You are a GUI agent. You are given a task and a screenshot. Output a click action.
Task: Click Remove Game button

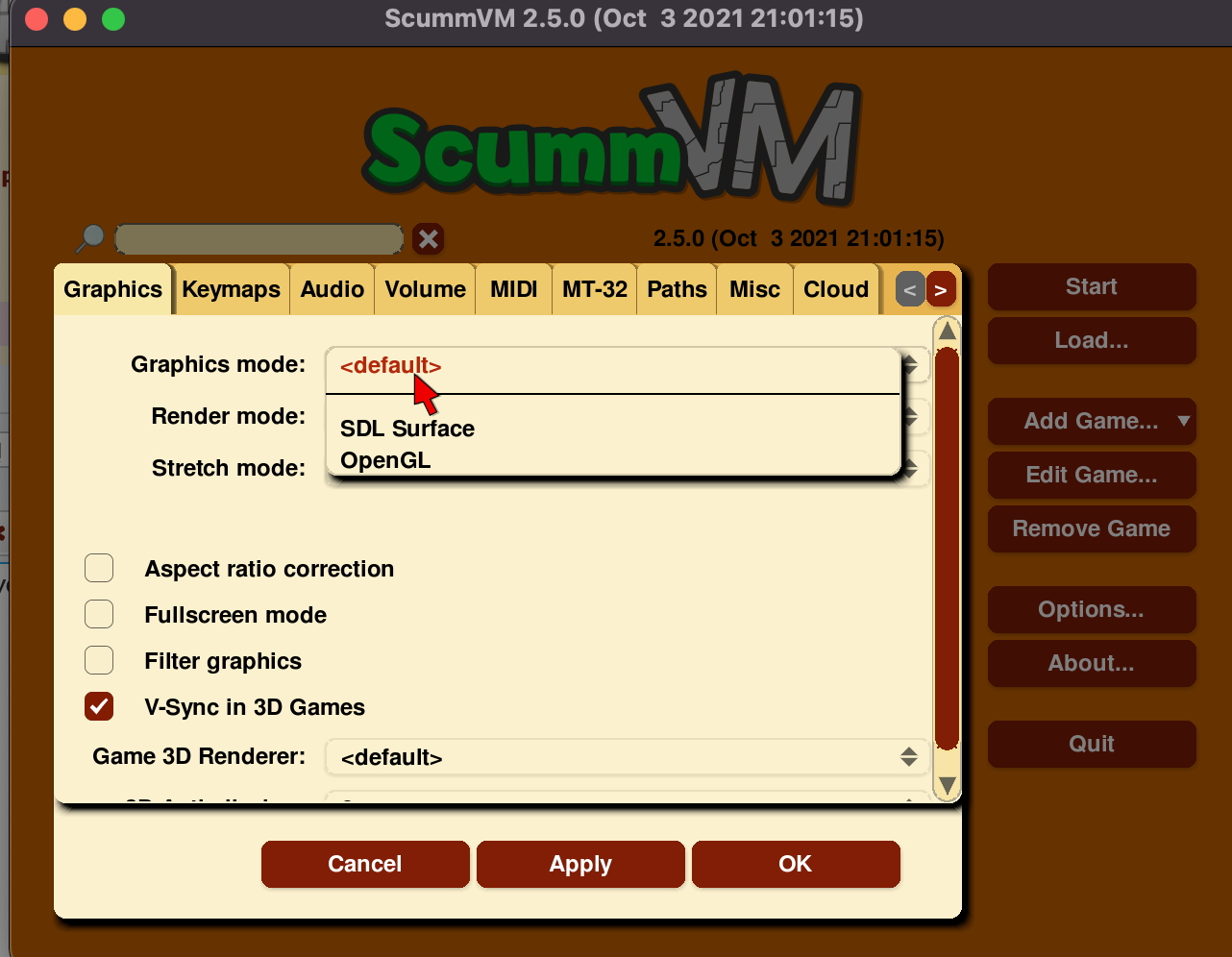tap(1092, 528)
